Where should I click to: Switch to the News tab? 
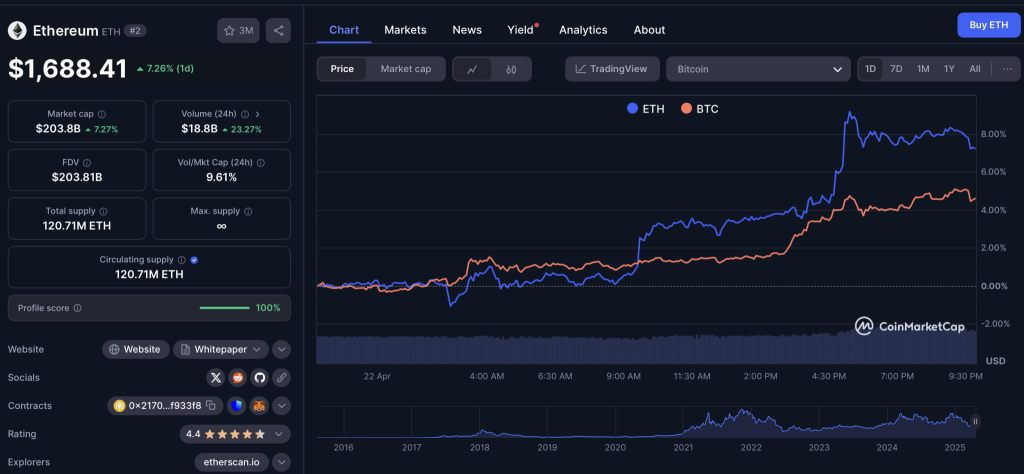(x=467, y=30)
